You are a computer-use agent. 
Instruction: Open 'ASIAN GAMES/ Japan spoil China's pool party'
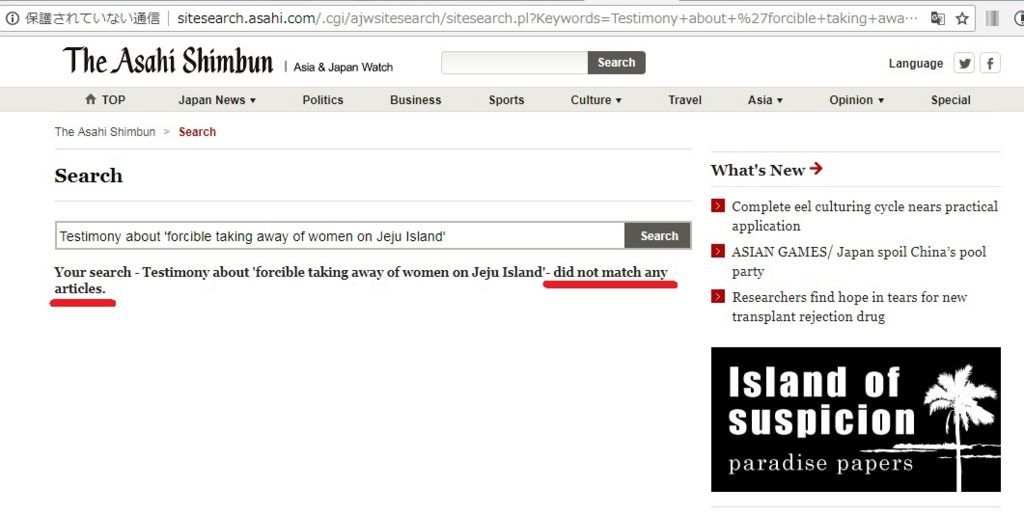click(859, 261)
